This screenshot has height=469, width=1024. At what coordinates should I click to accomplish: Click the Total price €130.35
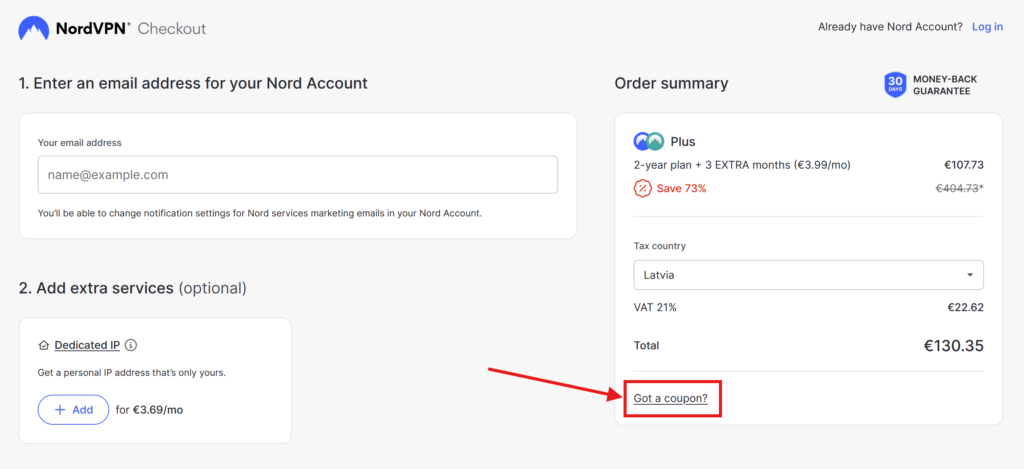coord(953,346)
